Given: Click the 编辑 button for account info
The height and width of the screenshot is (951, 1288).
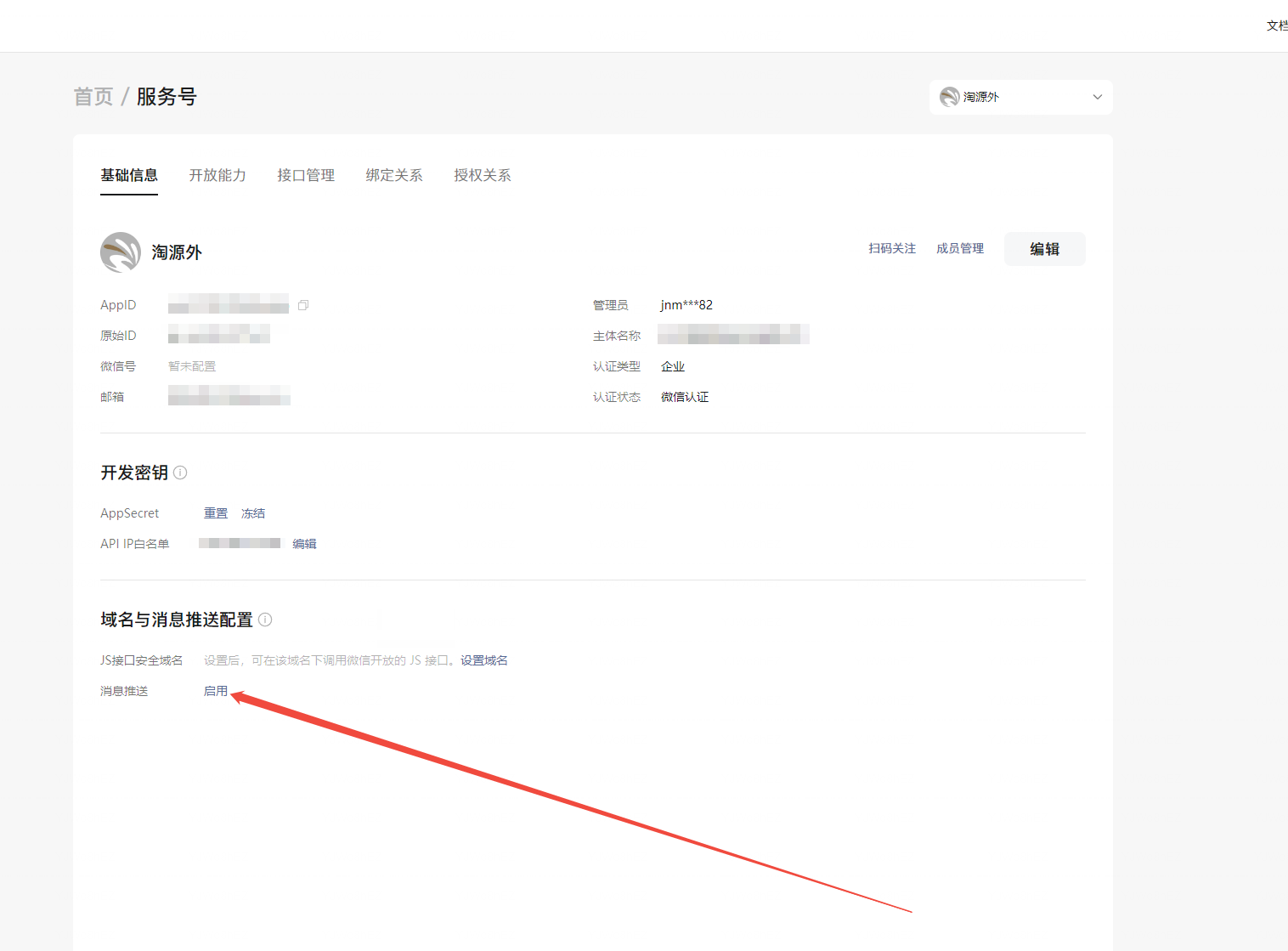Looking at the screenshot, I should pos(1044,249).
